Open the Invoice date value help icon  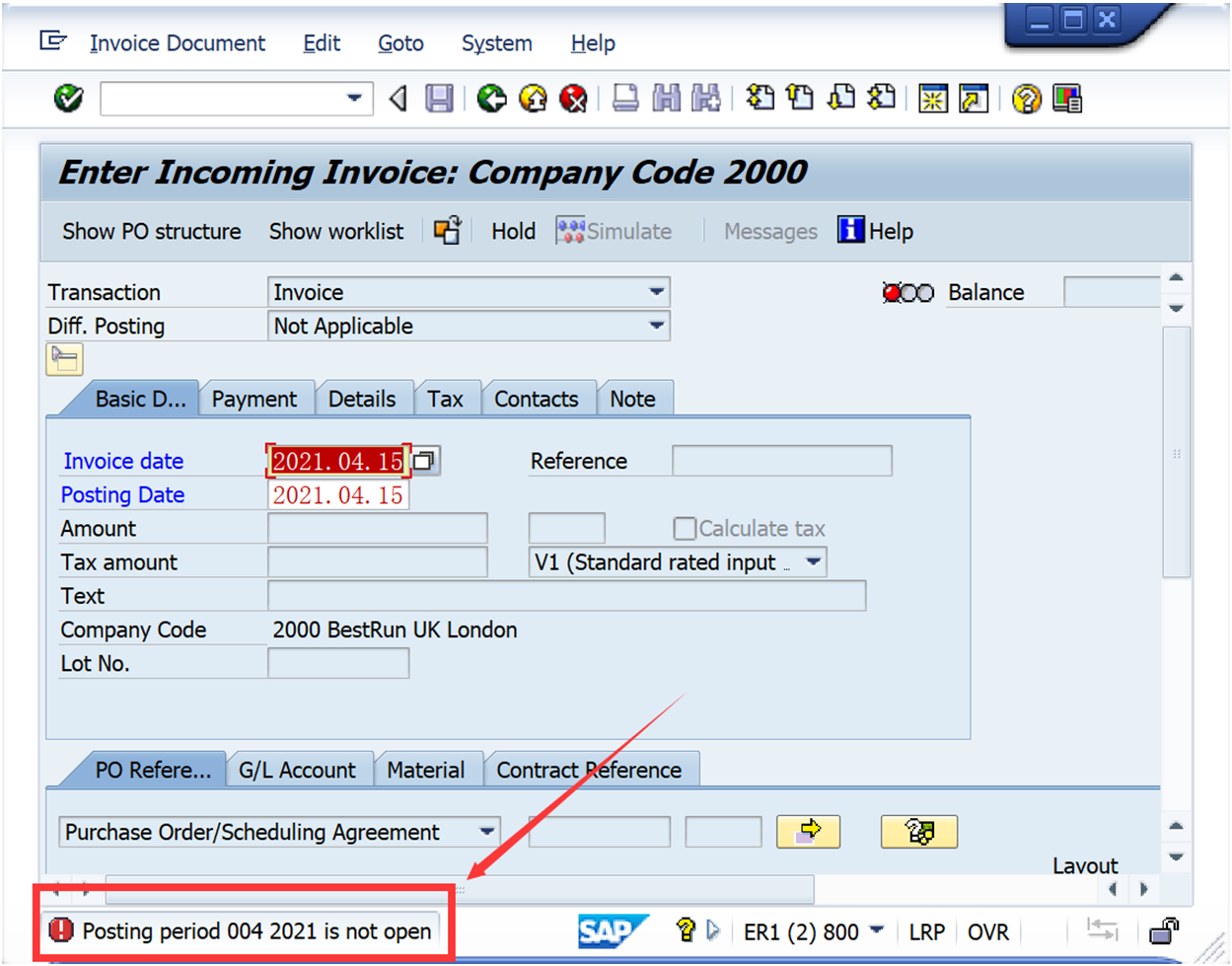click(424, 461)
